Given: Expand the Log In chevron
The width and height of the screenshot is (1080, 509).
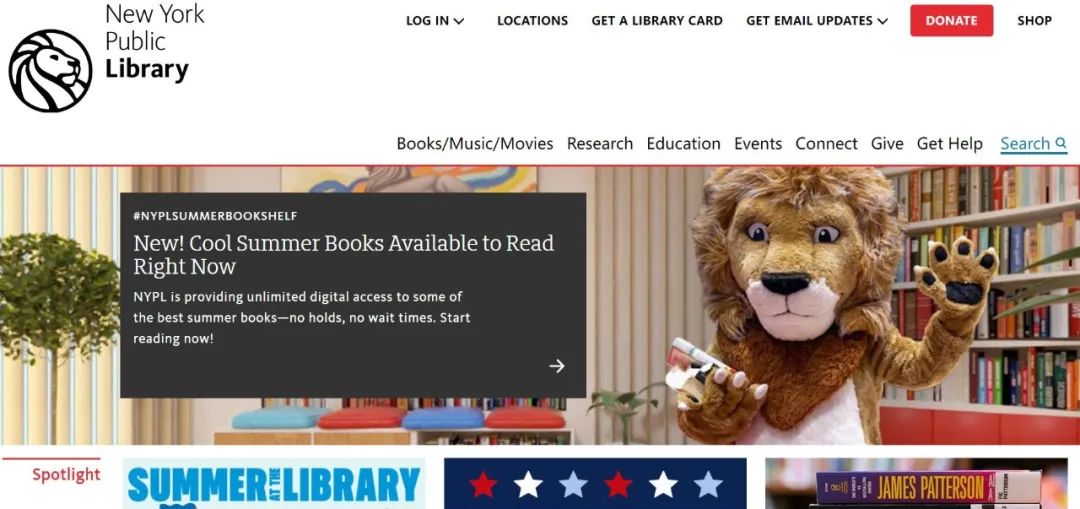Looking at the screenshot, I should 459,21.
